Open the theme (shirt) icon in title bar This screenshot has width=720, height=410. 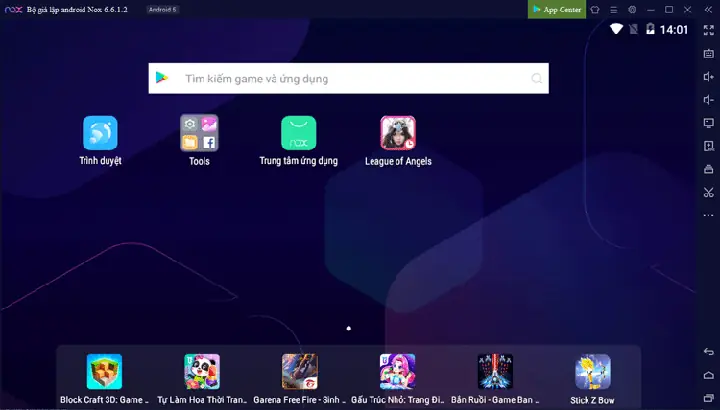[595, 10]
